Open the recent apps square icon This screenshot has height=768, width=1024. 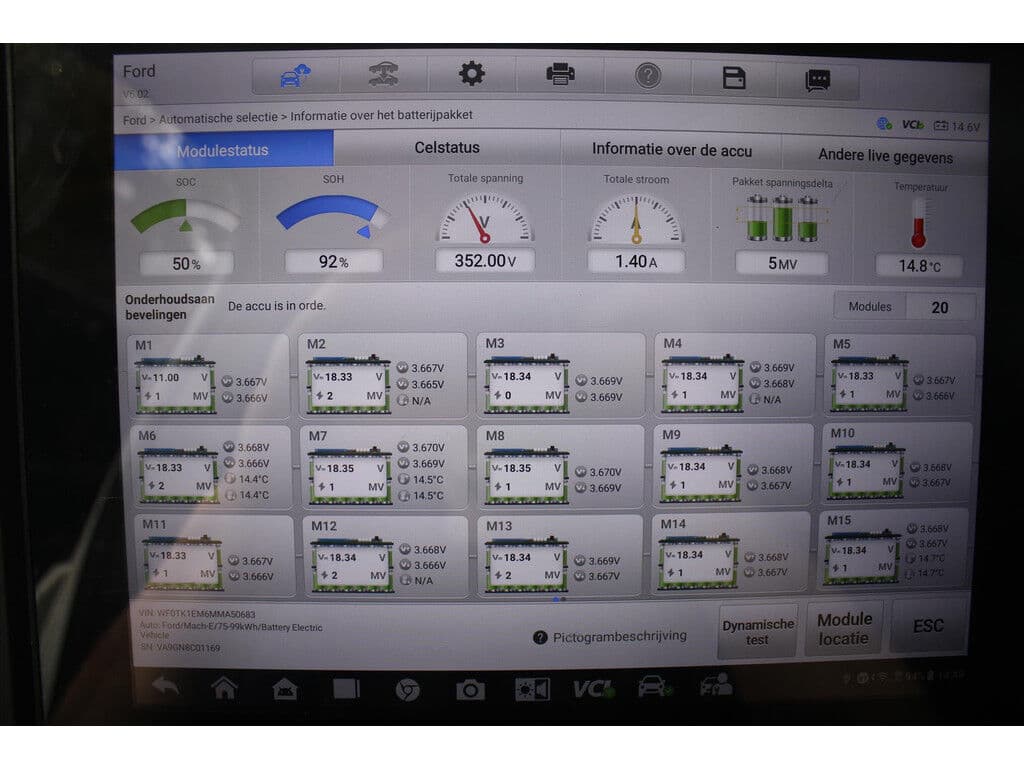346,688
